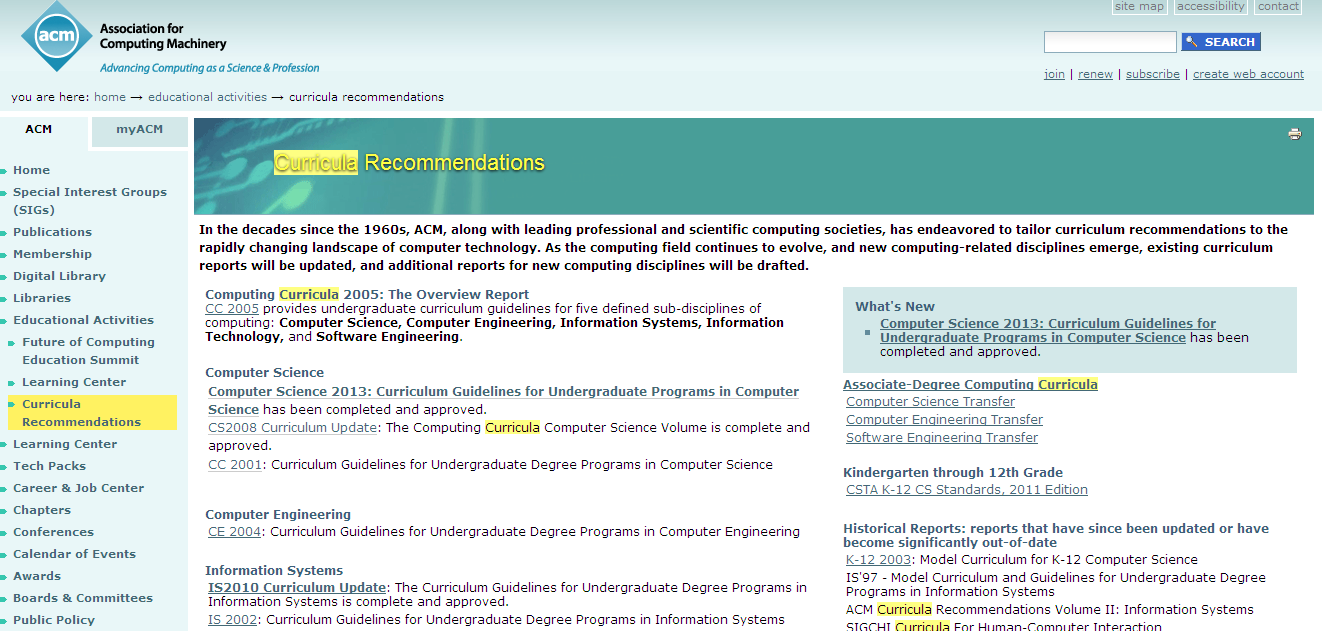Screen dimensions: 1322x631
Task: Select Home in sidebar menu
Action: (31, 170)
